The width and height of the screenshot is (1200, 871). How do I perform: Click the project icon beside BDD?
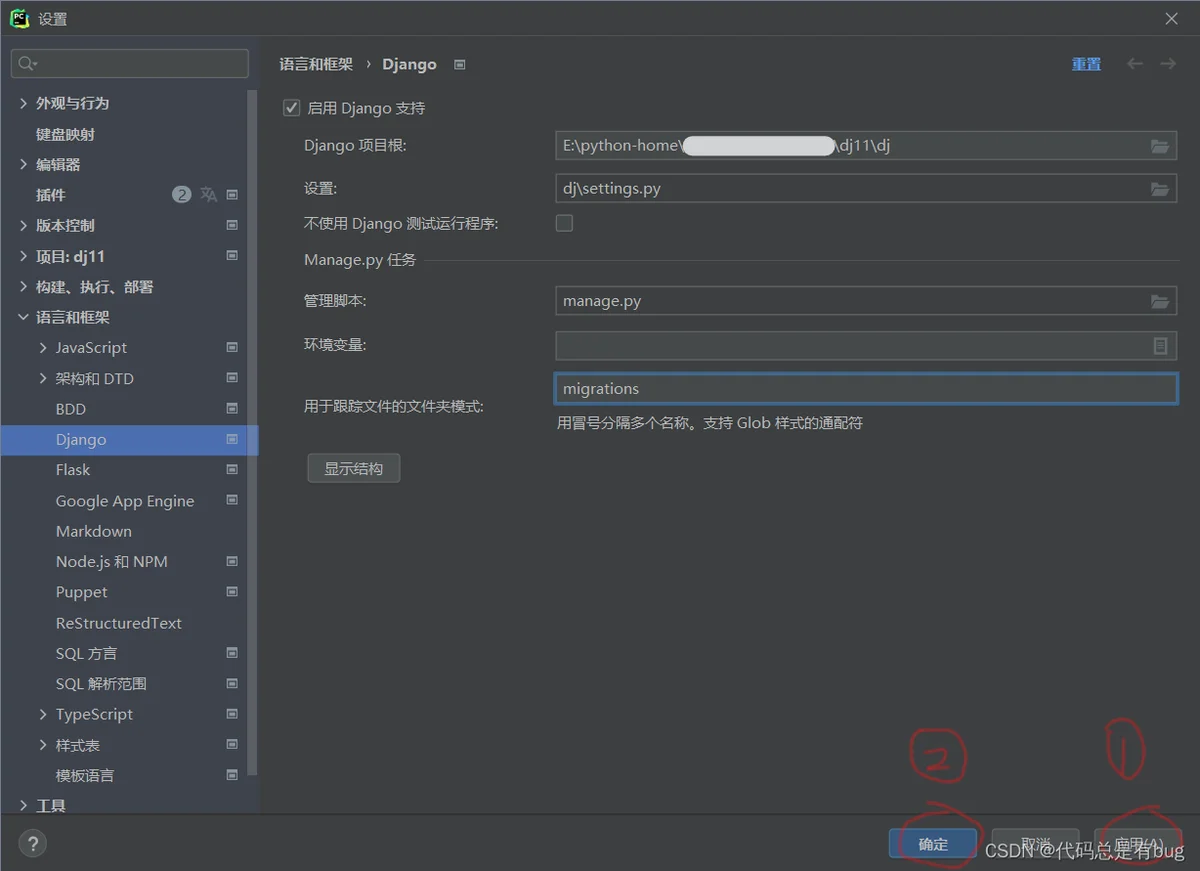(x=232, y=409)
